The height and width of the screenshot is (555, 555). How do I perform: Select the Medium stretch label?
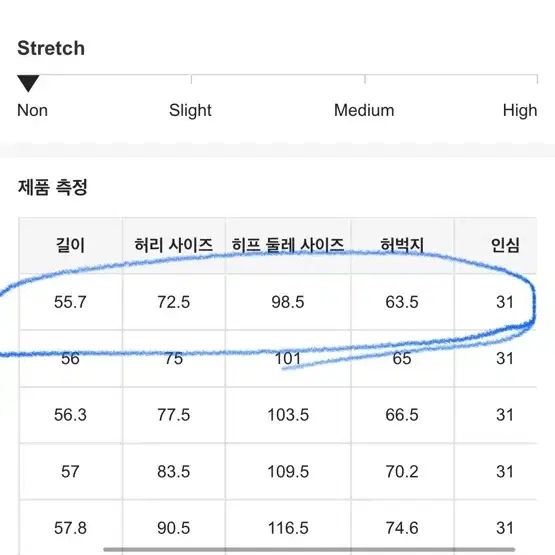[364, 110]
